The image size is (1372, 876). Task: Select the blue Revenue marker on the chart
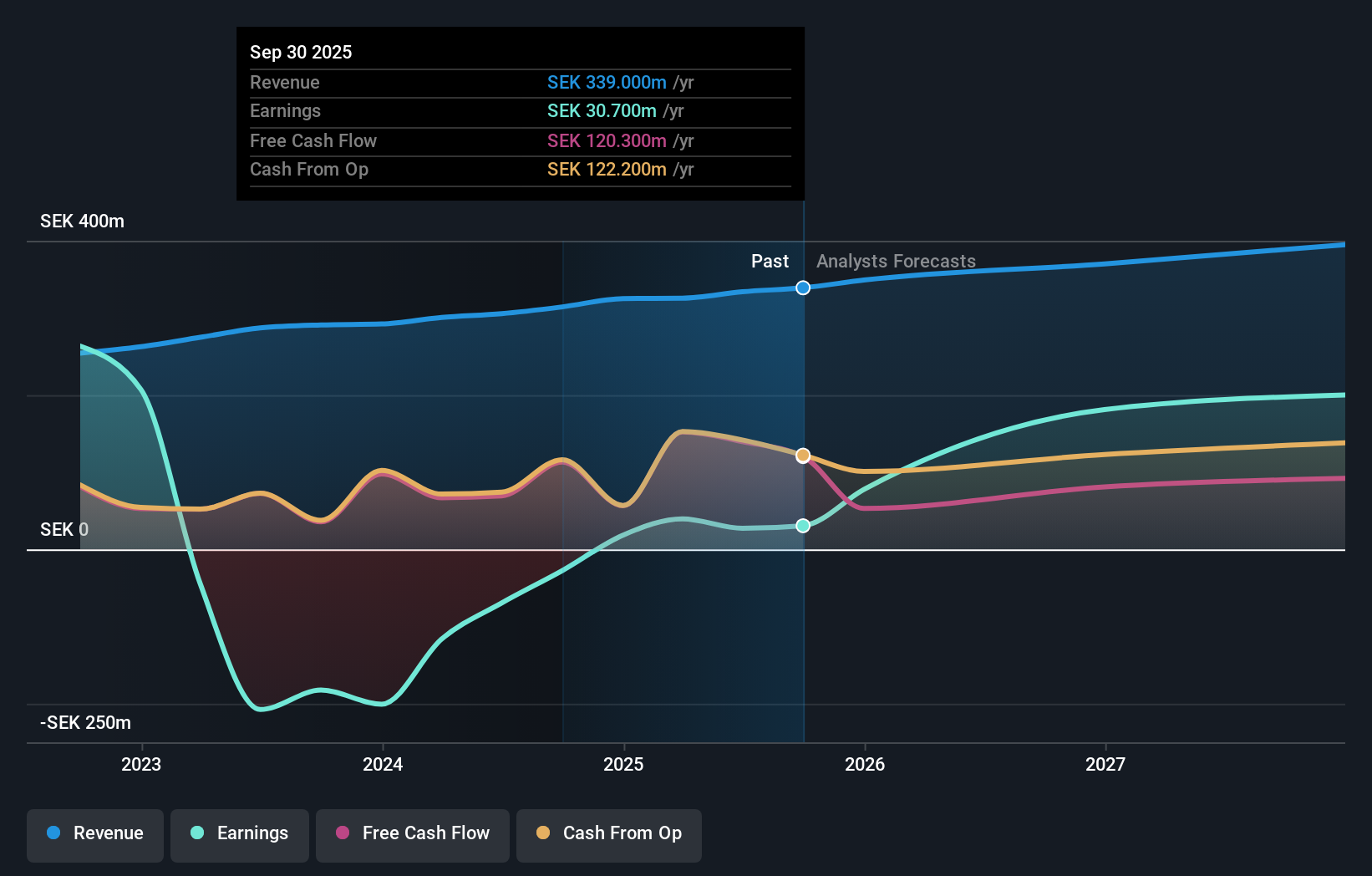click(x=803, y=288)
